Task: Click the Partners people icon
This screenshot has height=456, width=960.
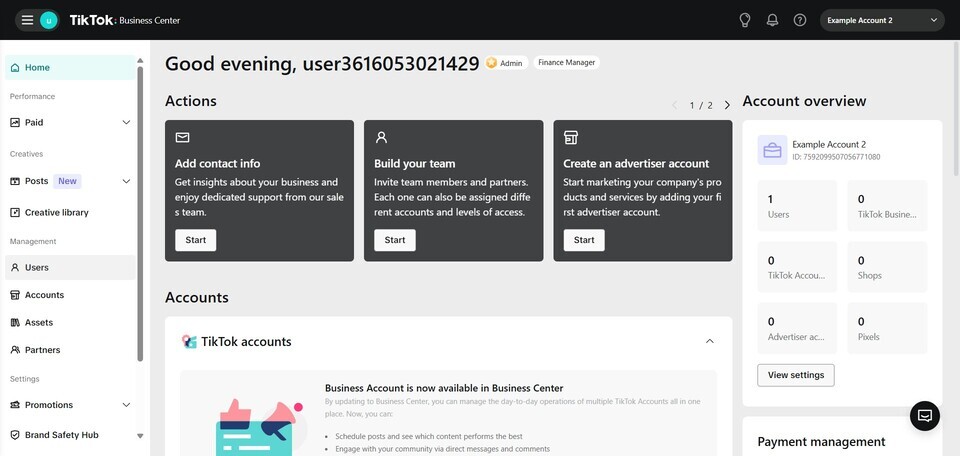Action: 15,350
